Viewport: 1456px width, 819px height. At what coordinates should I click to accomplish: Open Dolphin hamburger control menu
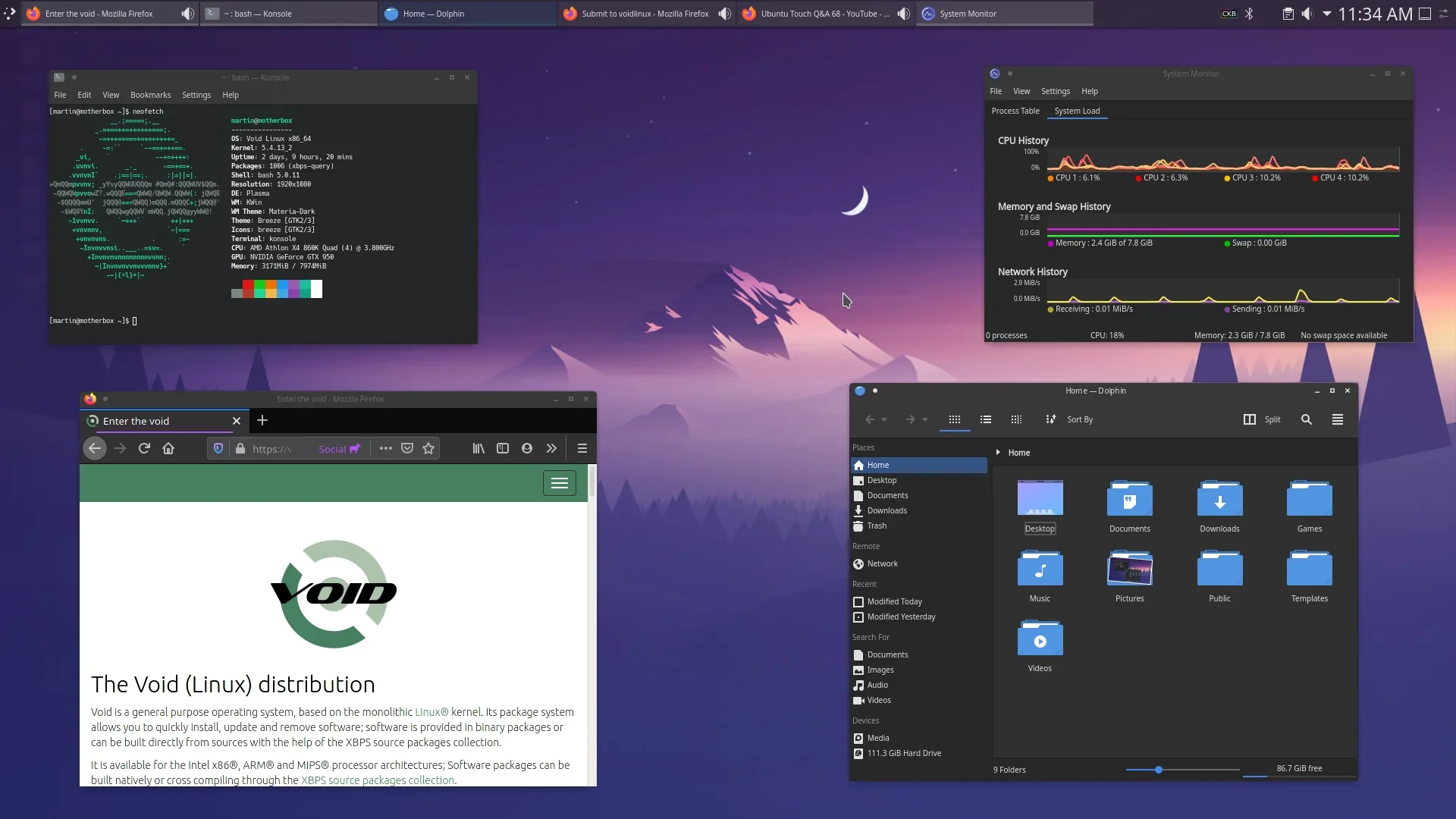coord(1338,419)
